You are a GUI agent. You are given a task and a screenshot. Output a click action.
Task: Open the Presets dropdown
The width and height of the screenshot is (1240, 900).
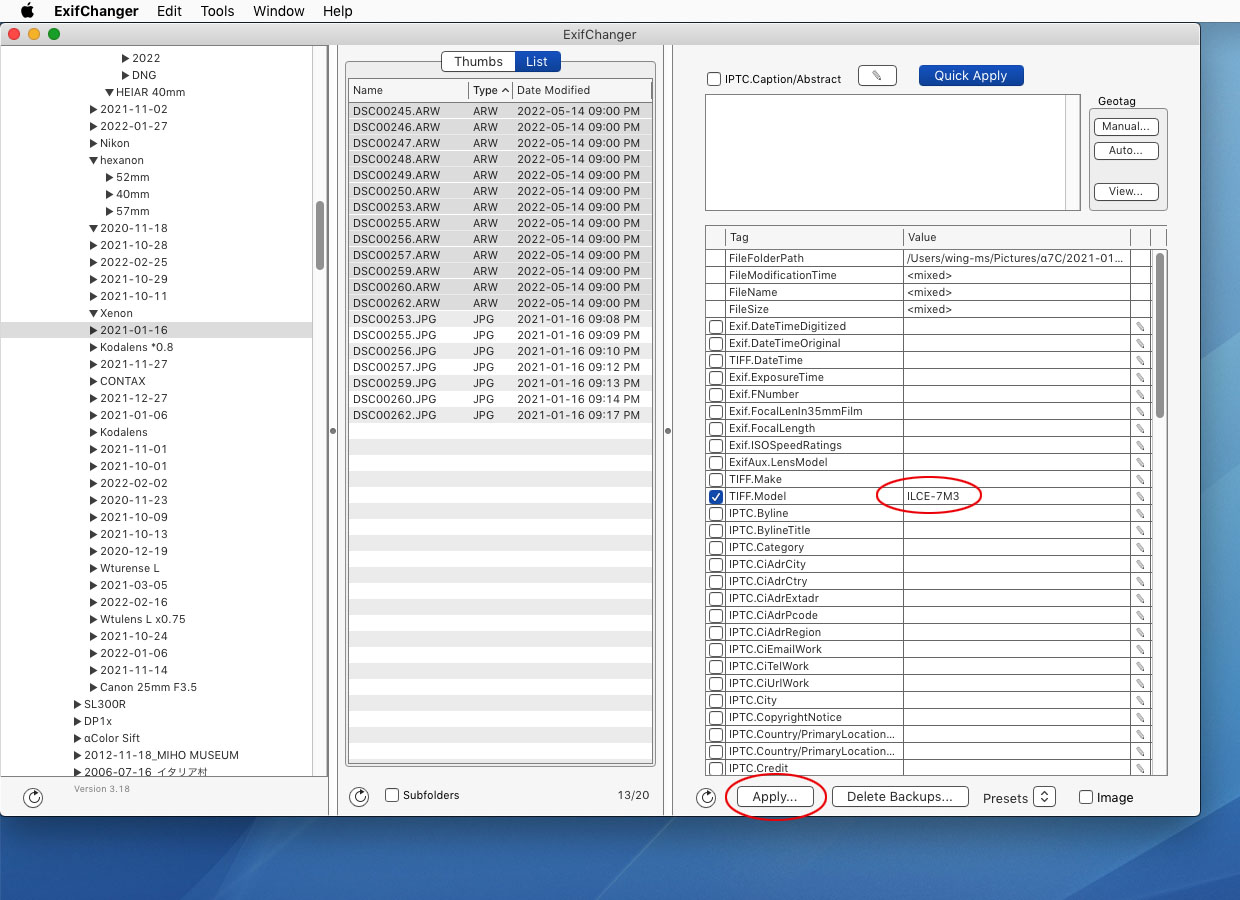tap(1044, 797)
